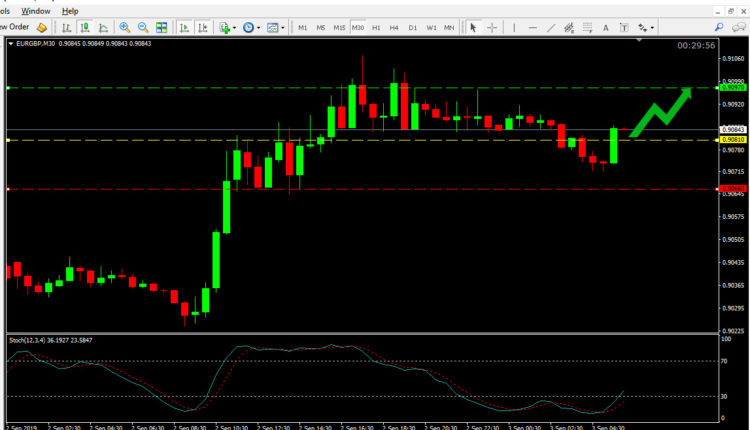This screenshot has width=750, height=430.
Task: Switch chart to bar chart style
Action: coord(66,28)
